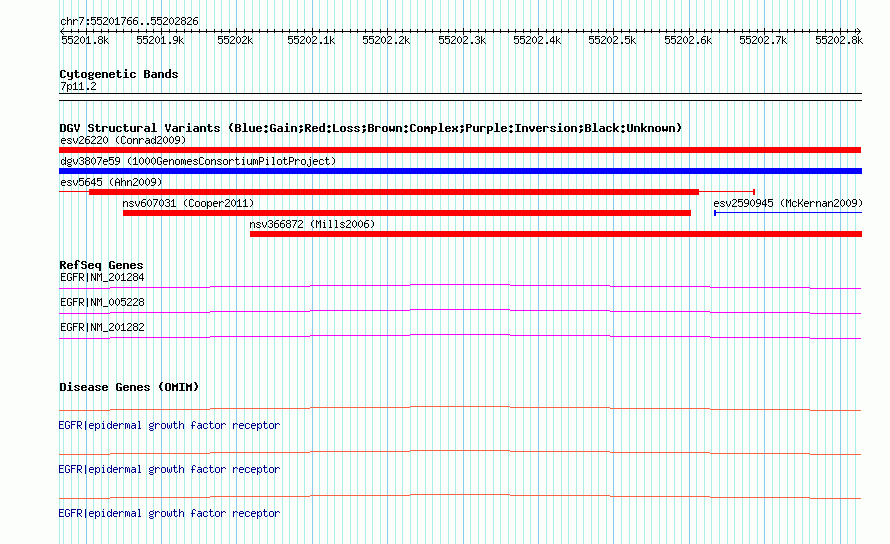
Task: Select the esv2590945 (McKernan2009) thin blue line
Action: (x=788, y=213)
